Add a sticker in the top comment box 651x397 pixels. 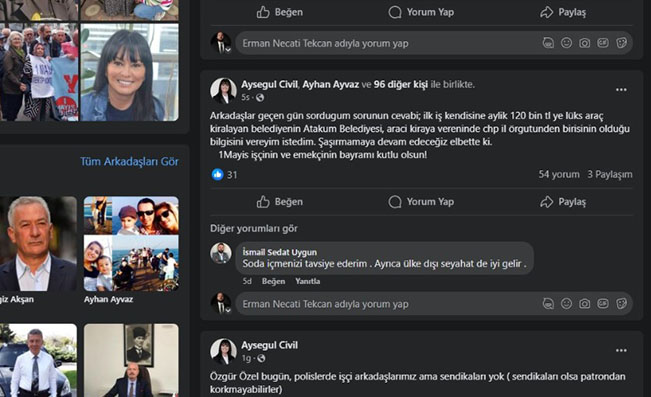[621, 43]
